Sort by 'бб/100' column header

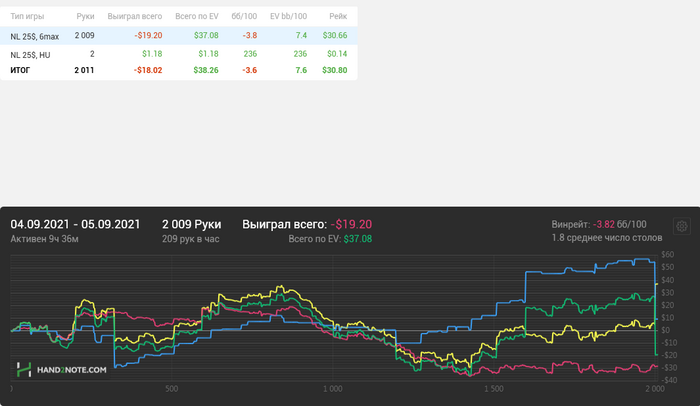click(244, 16)
